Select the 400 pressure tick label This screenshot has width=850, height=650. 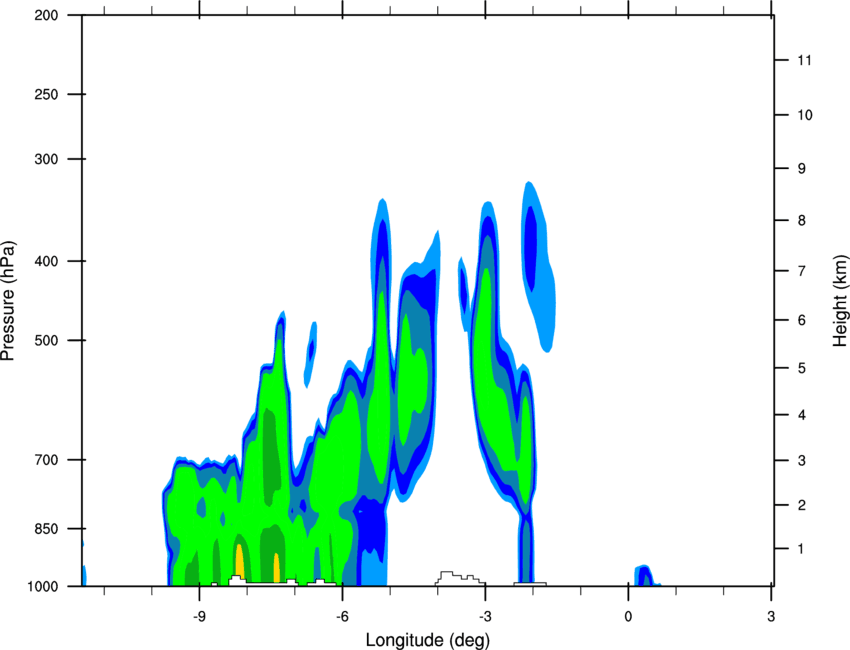point(46,261)
